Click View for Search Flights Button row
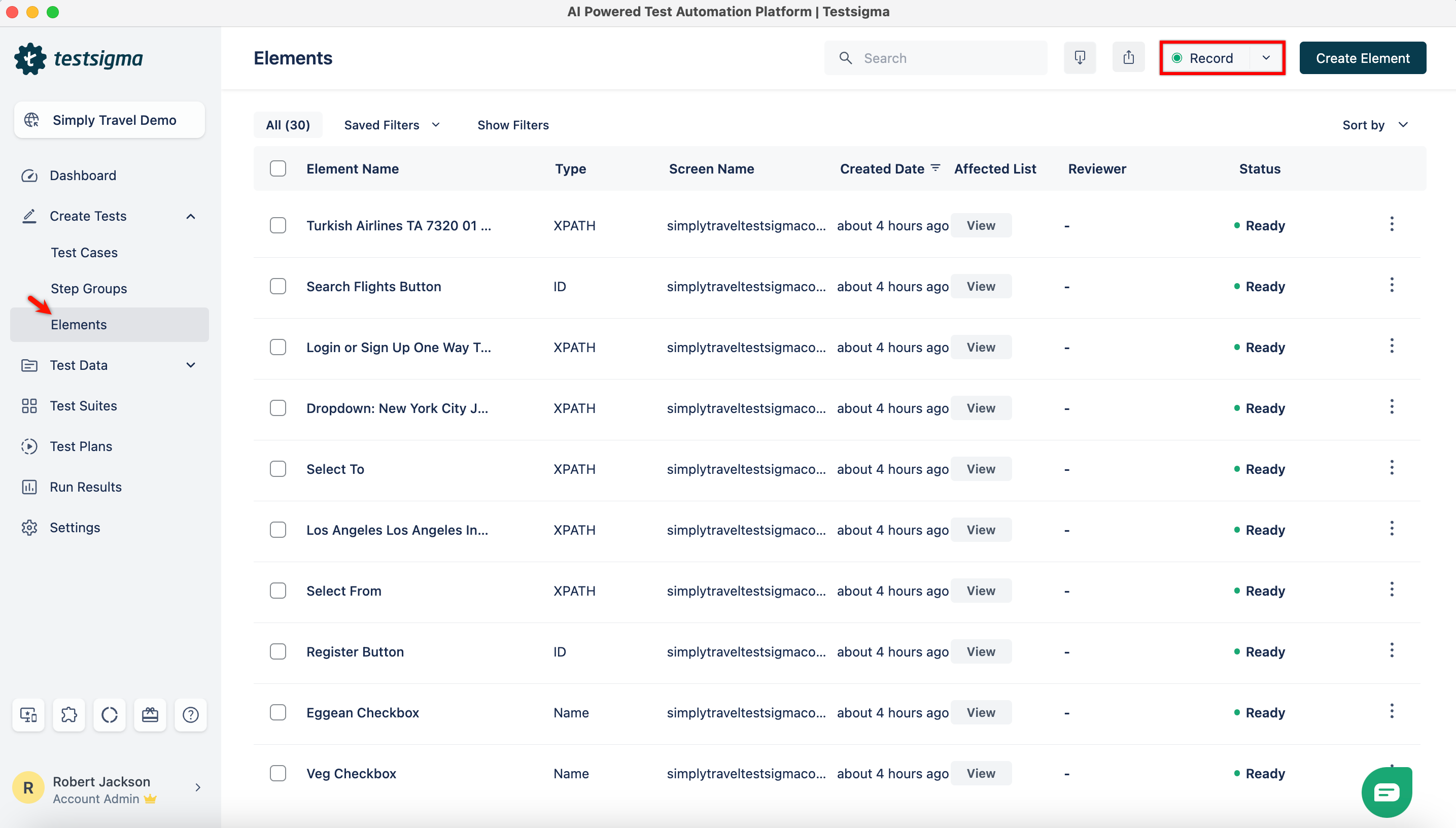This screenshot has width=1456, height=828. click(981, 287)
